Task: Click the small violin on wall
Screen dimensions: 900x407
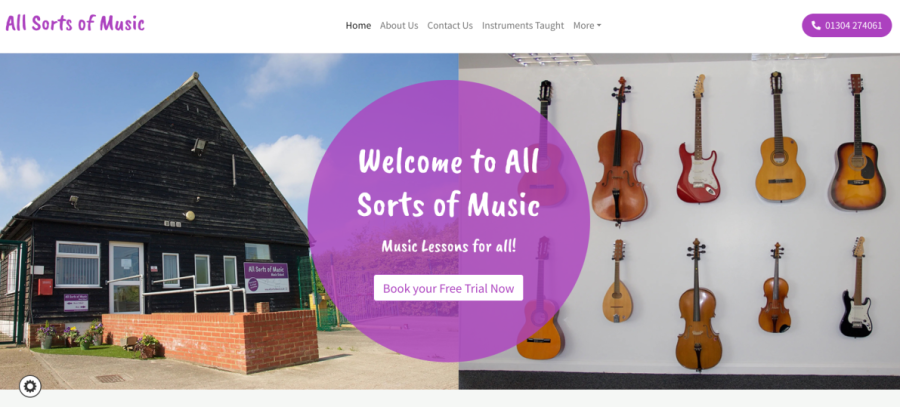Action: tap(775, 288)
